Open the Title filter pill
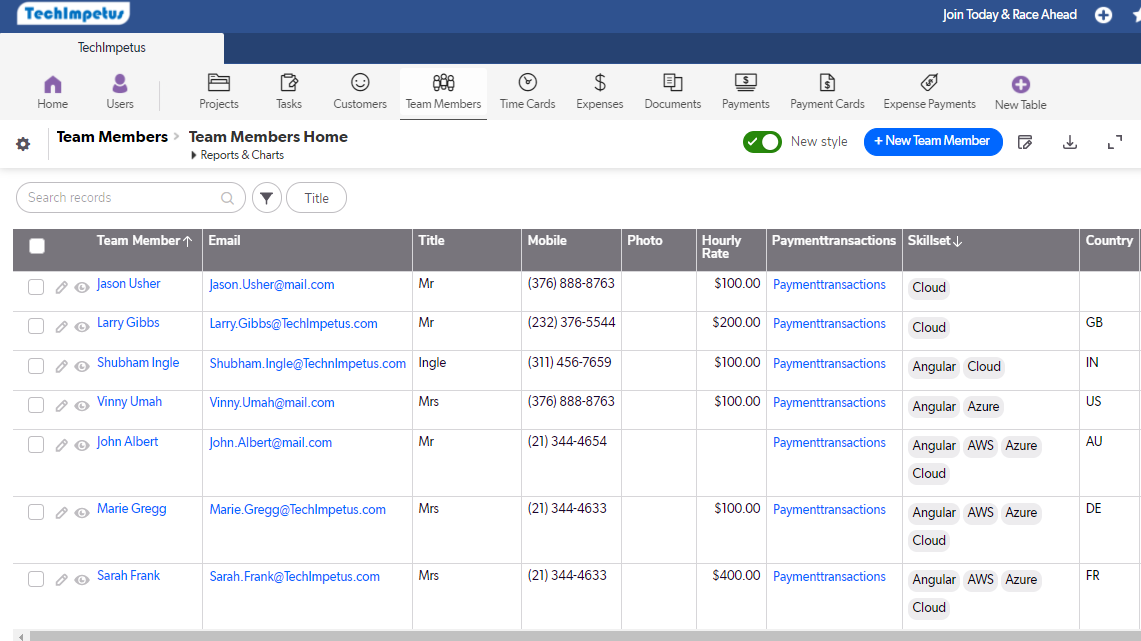 (317, 198)
